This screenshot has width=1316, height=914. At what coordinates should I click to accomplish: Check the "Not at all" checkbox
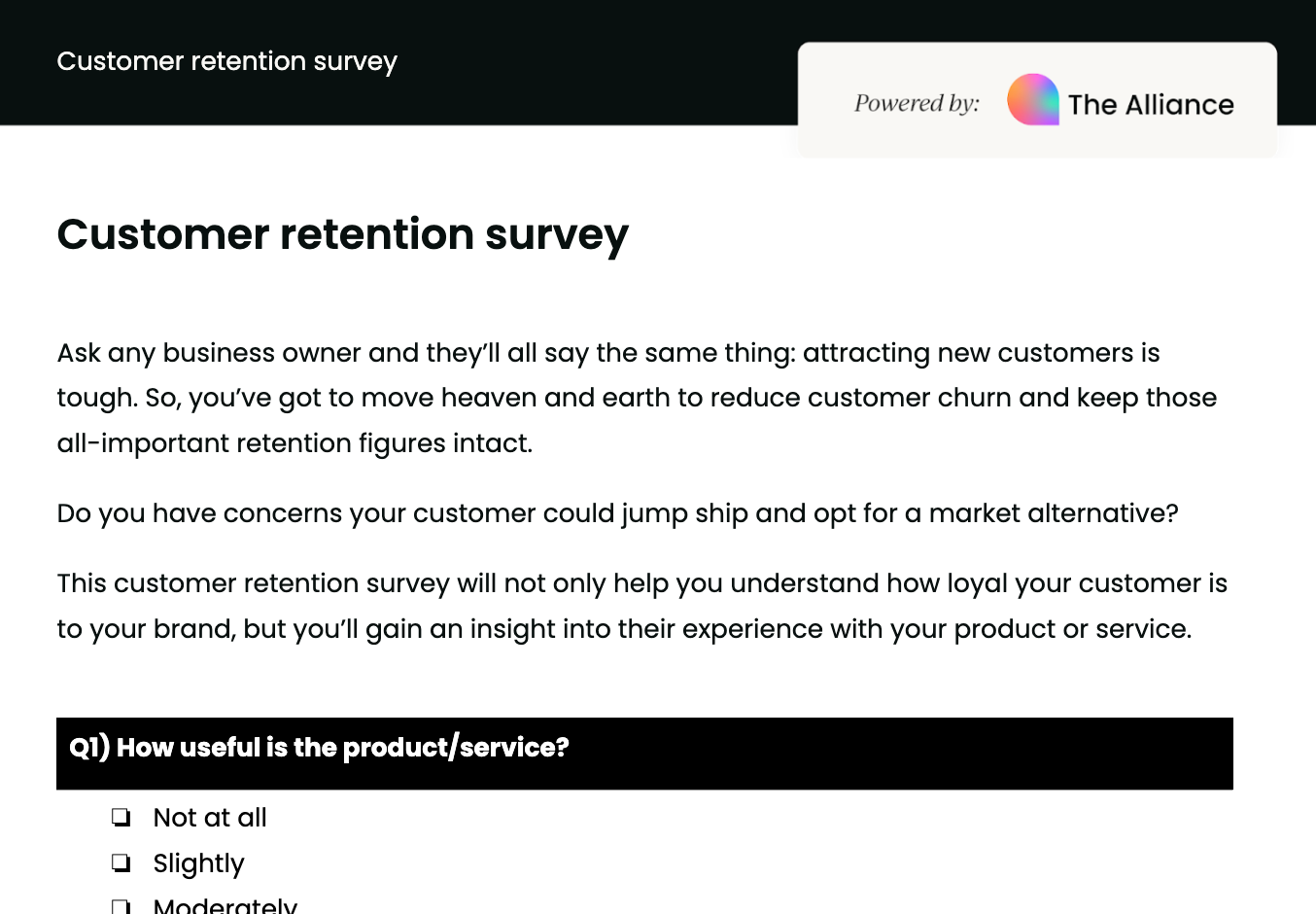[121, 817]
